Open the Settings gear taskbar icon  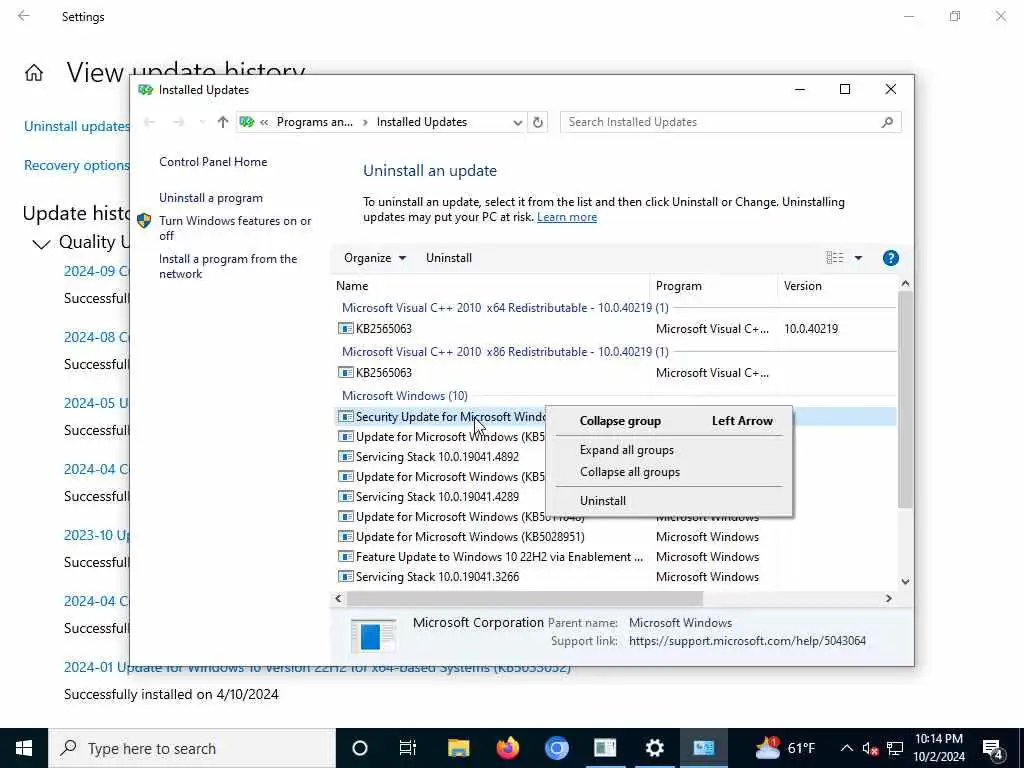click(654, 748)
